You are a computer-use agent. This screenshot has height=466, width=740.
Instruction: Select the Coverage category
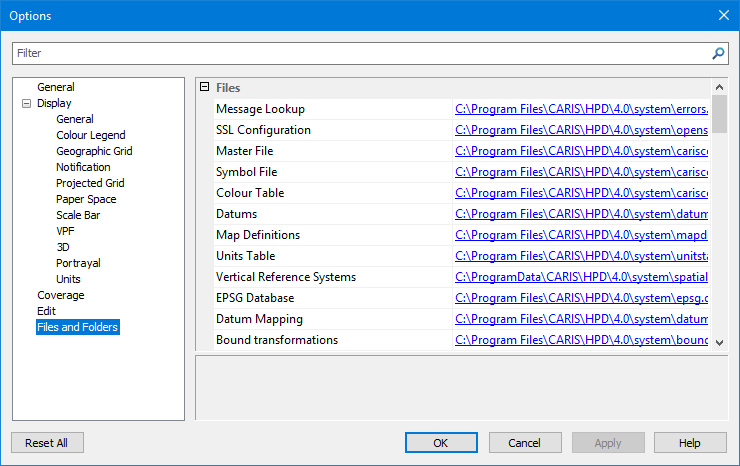60,295
